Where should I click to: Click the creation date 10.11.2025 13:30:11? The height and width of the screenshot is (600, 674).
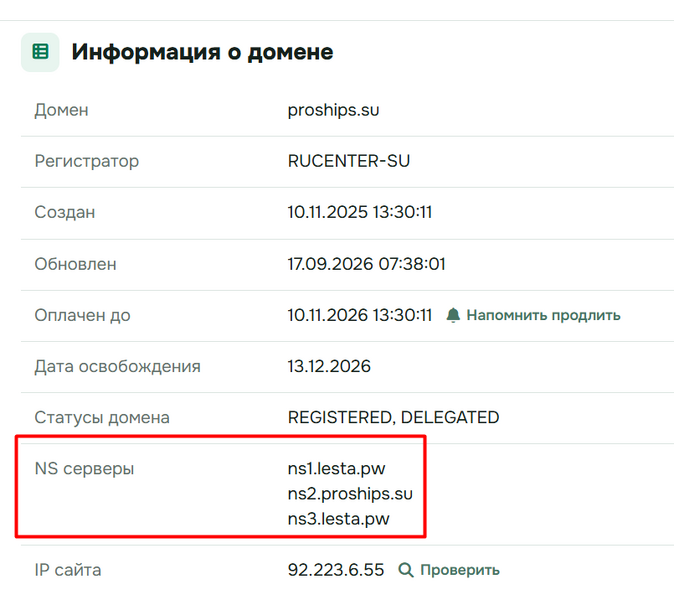(x=360, y=212)
